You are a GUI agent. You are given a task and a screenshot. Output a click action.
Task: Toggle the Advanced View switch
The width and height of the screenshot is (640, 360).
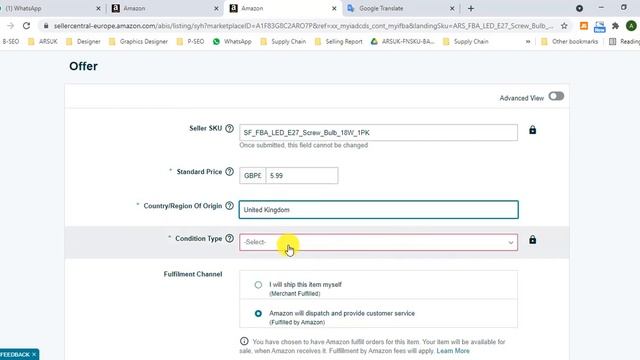point(556,96)
